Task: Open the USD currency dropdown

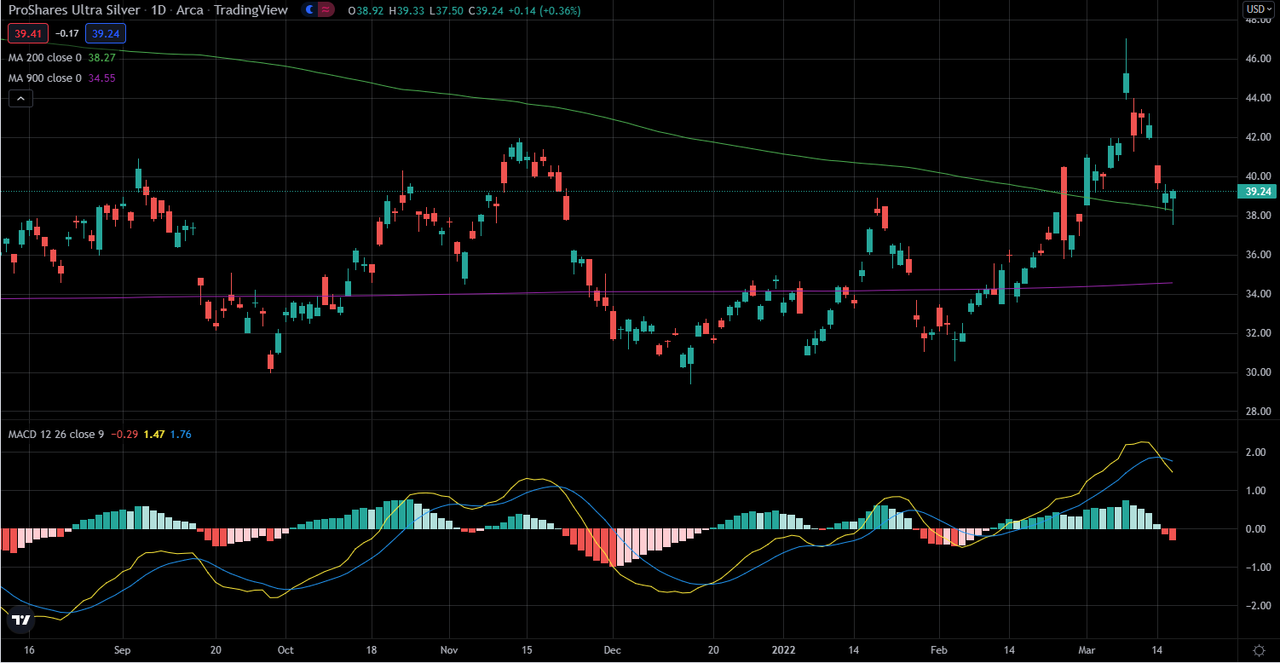Action: coord(1259,9)
